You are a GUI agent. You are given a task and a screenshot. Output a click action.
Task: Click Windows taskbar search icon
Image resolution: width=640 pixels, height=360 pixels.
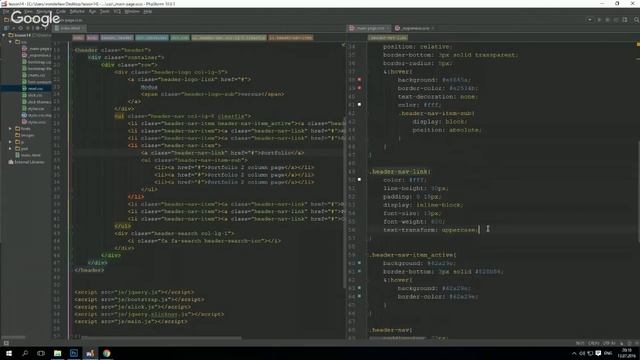click(25, 353)
